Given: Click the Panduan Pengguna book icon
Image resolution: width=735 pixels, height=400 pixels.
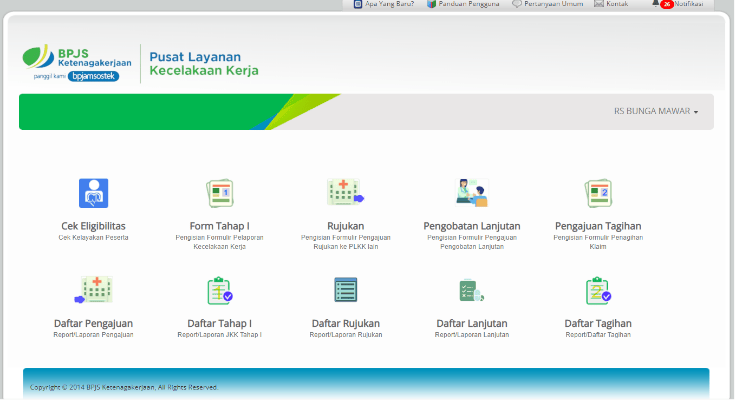Looking at the screenshot, I should tap(431, 4).
